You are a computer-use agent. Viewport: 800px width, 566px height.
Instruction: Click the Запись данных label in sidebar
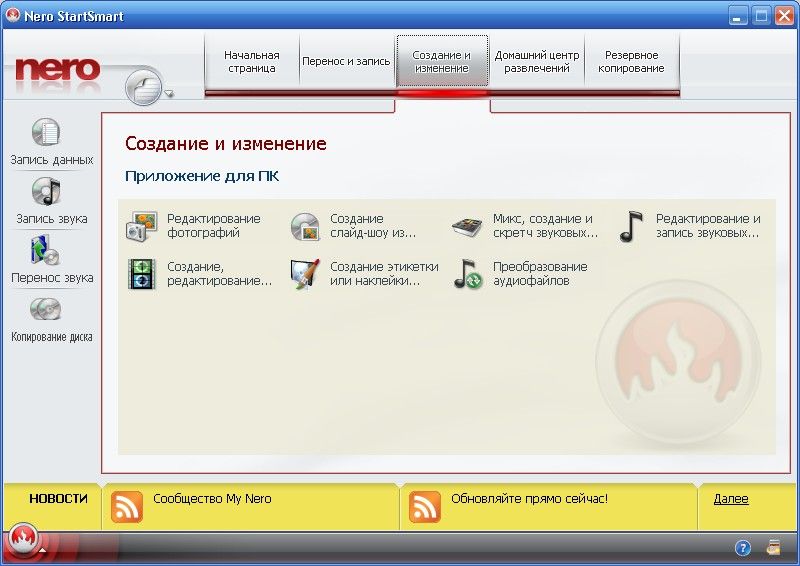[x=52, y=160]
